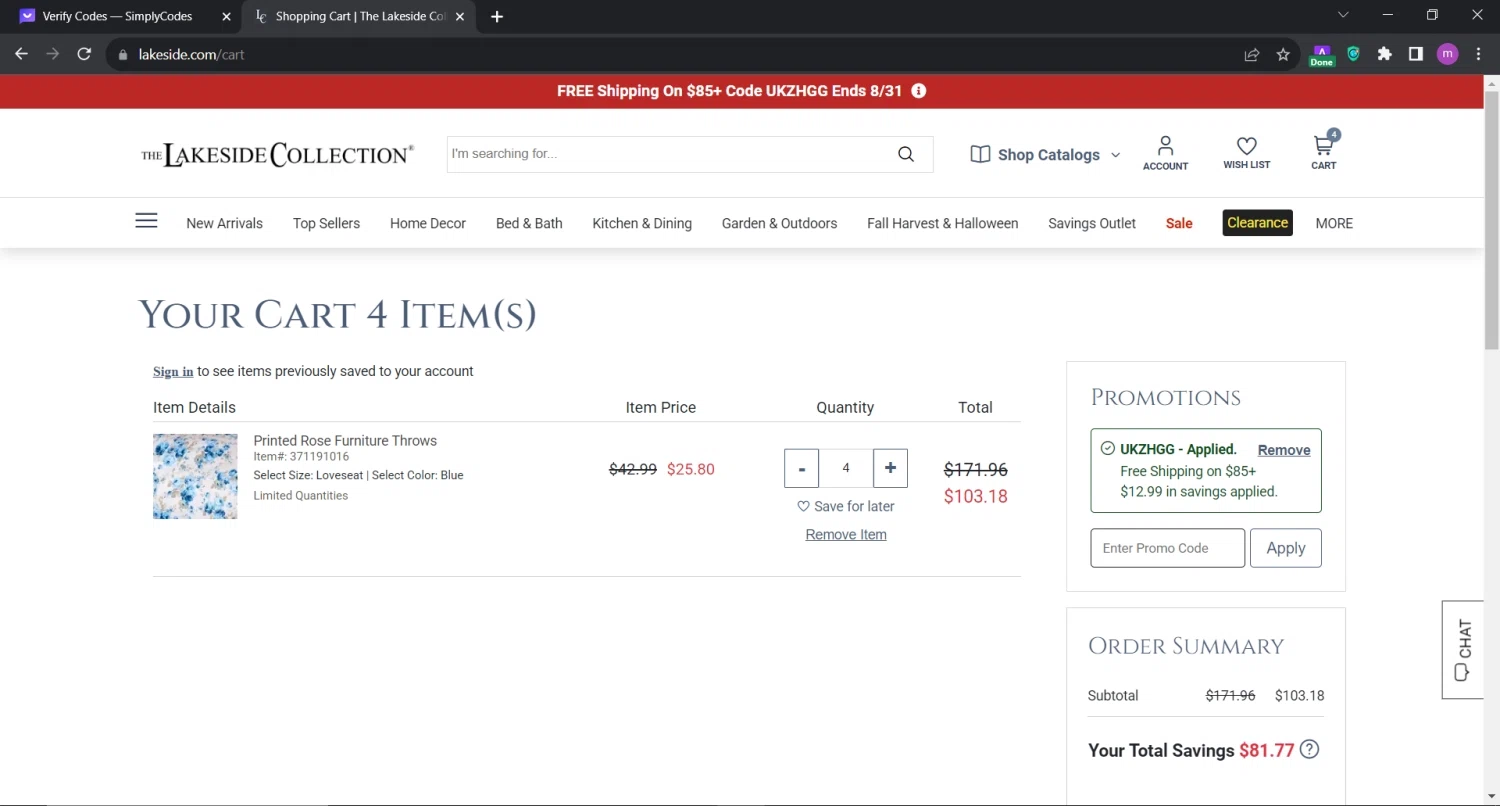Open the Sale menu item
This screenshot has width=1500, height=806.
(x=1179, y=223)
